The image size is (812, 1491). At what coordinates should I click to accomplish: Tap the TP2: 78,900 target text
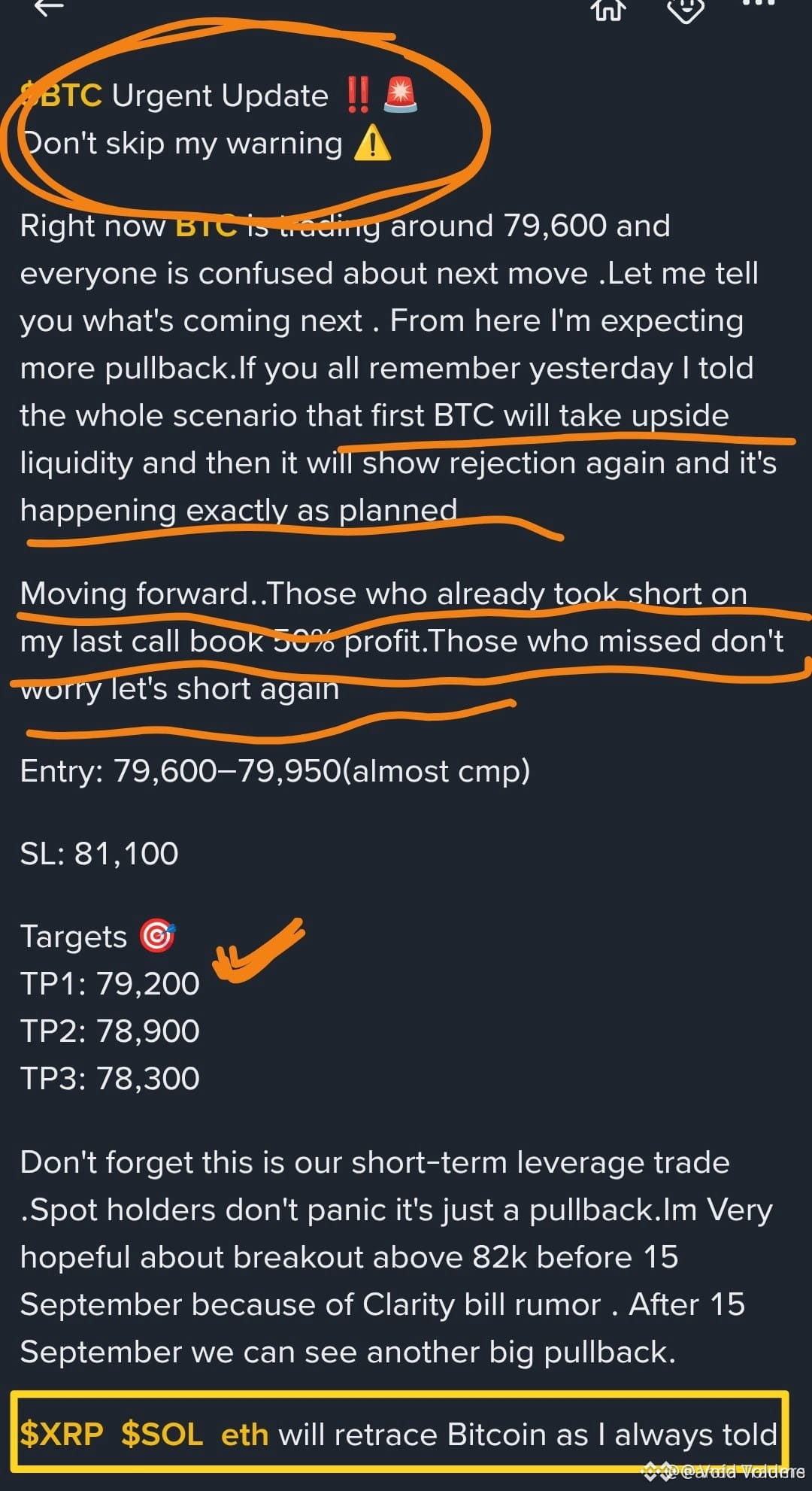click(x=110, y=1031)
